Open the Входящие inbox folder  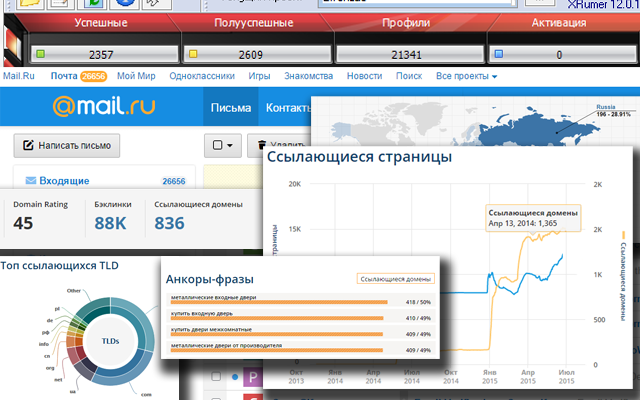click(x=64, y=181)
